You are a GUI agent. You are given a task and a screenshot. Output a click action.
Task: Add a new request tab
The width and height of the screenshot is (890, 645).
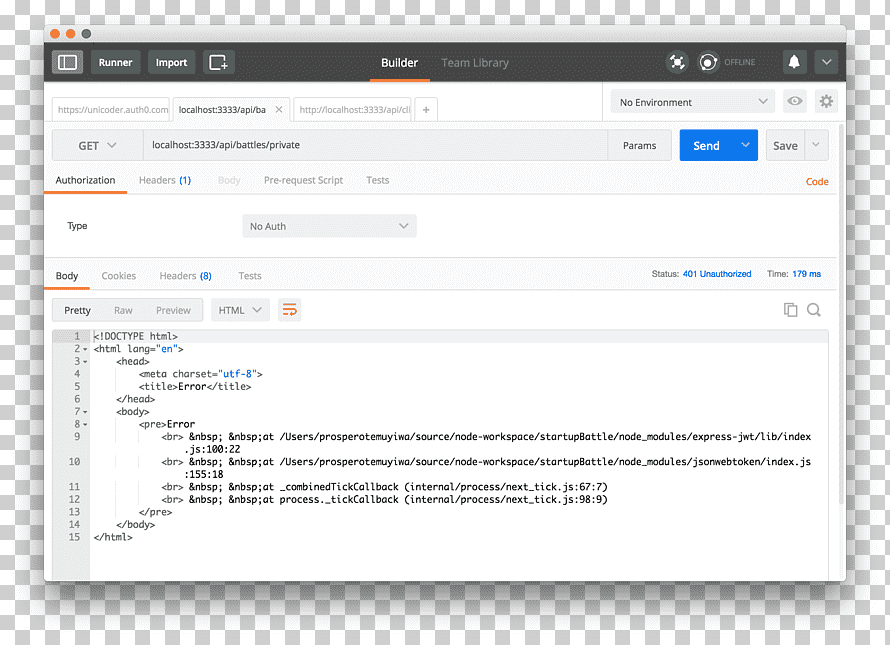click(x=426, y=110)
